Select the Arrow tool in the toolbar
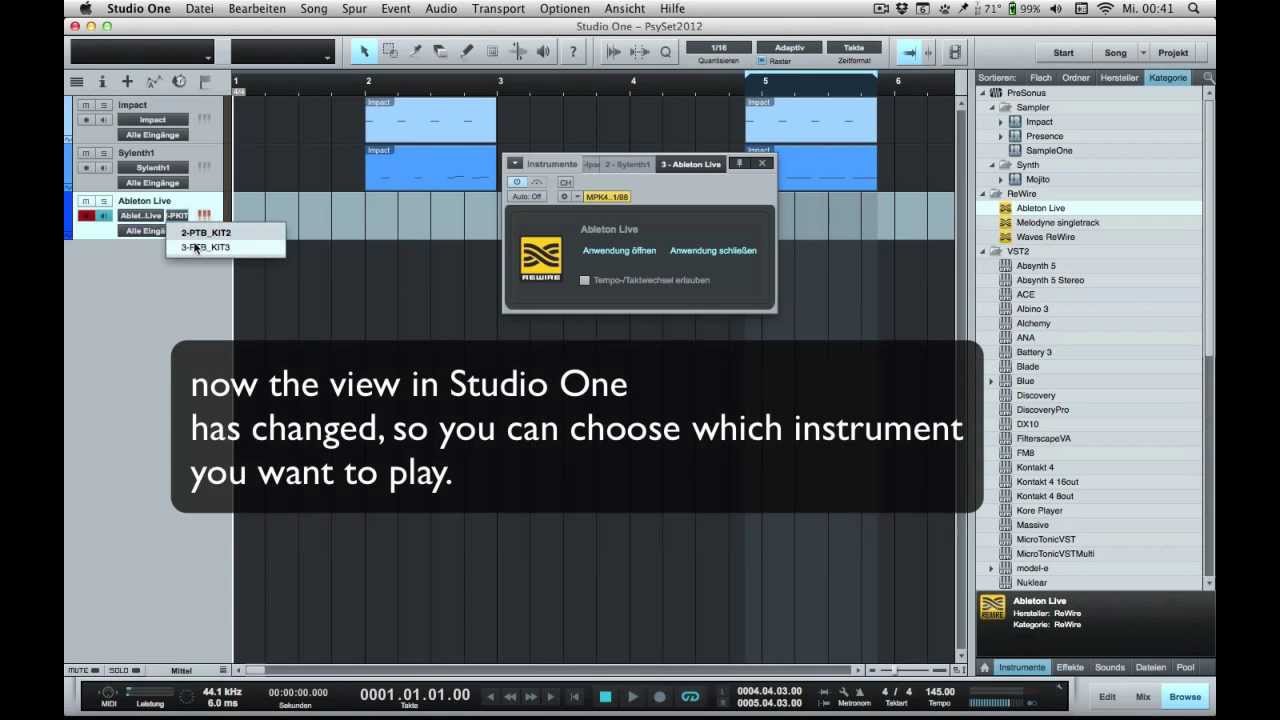The height and width of the screenshot is (720, 1280). 364,52
